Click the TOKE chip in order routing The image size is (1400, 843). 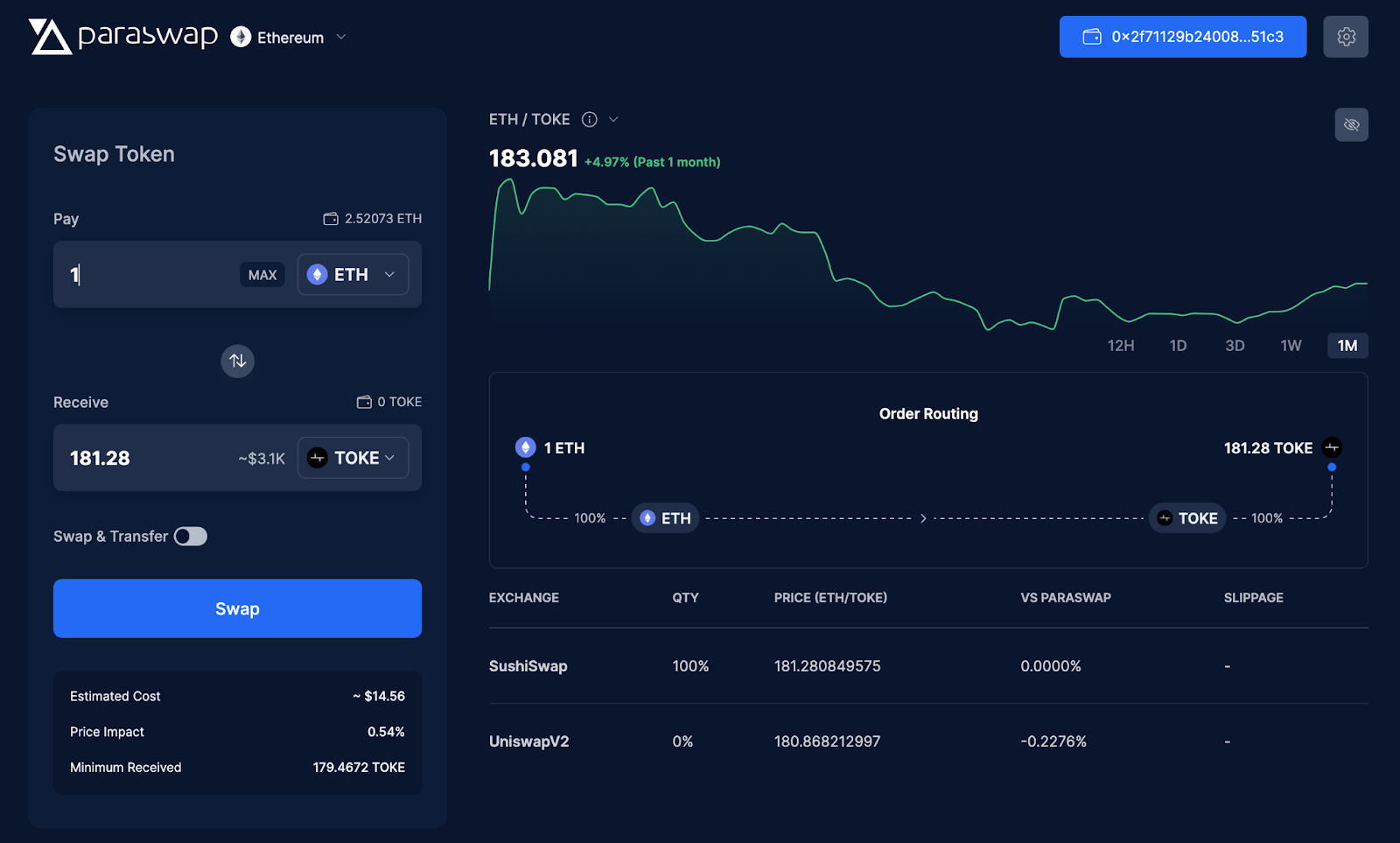point(1187,518)
